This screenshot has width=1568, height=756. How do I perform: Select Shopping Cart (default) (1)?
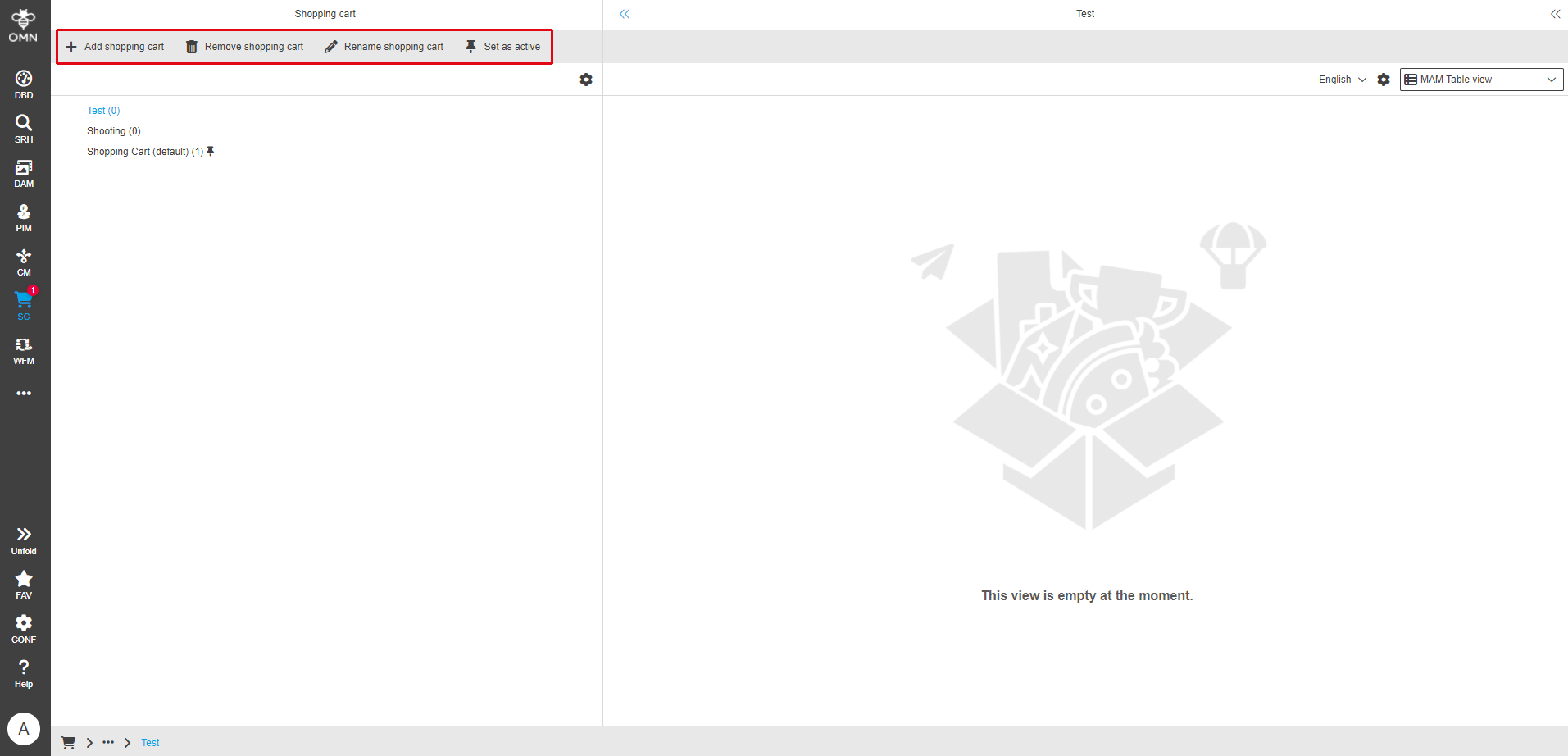(145, 152)
